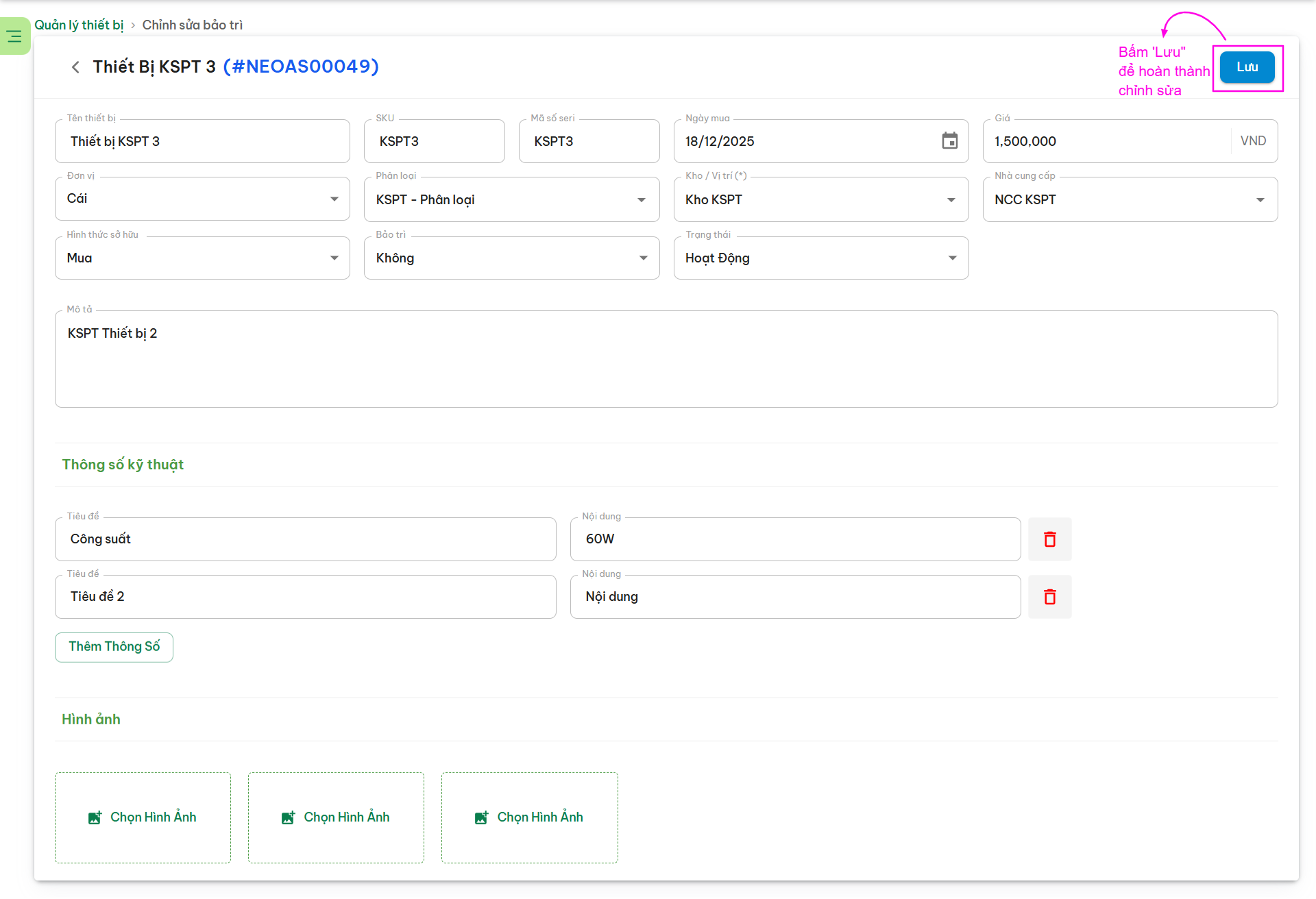Open the calendar date picker icon
This screenshot has height=899, width=1316.
click(949, 141)
